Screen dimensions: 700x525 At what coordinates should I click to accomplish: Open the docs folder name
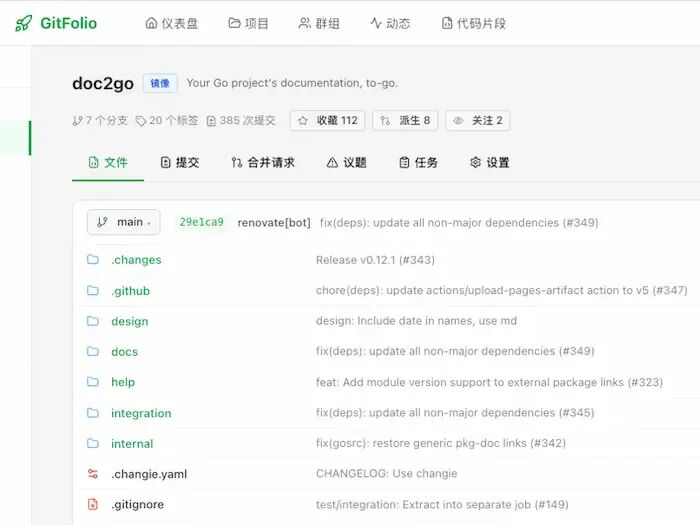point(125,352)
